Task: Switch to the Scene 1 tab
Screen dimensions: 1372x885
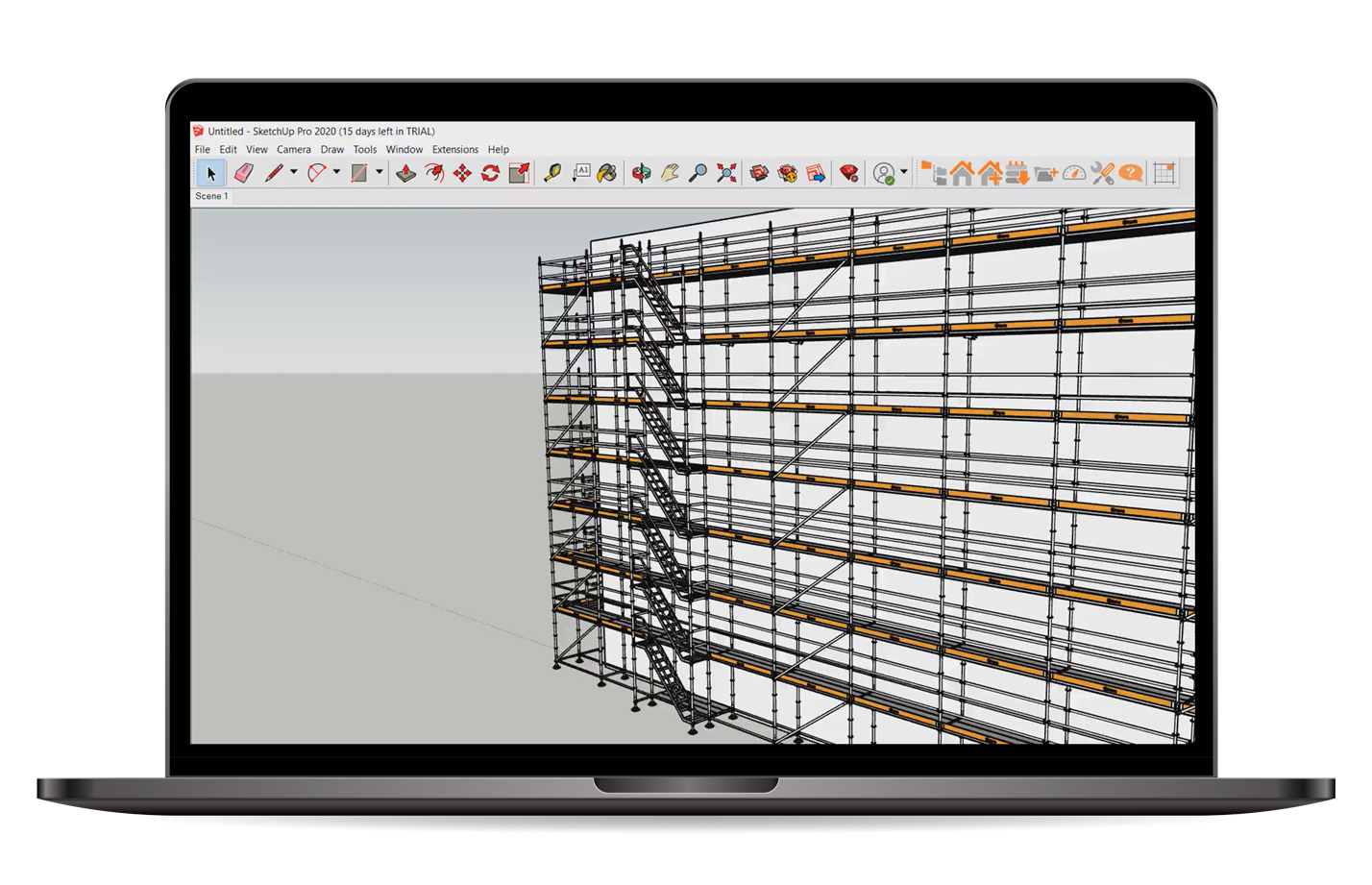Action: (211, 196)
